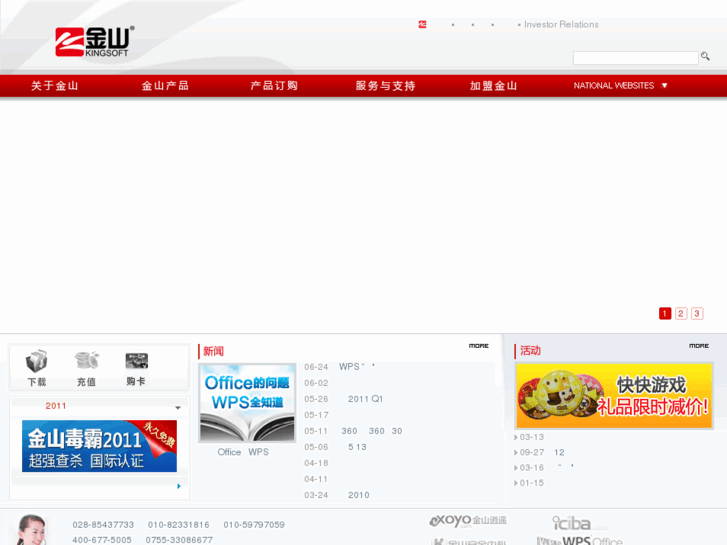The image size is (727, 545).
Task: Open the 05-17 news item
Action: [x=316, y=415]
